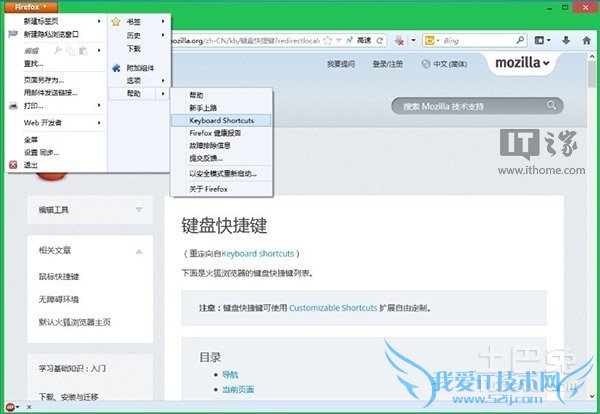Bookmark this page with the address bar star
Image resolution: width=600 pixels, height=414 pixels.
(x=328, y=41)
